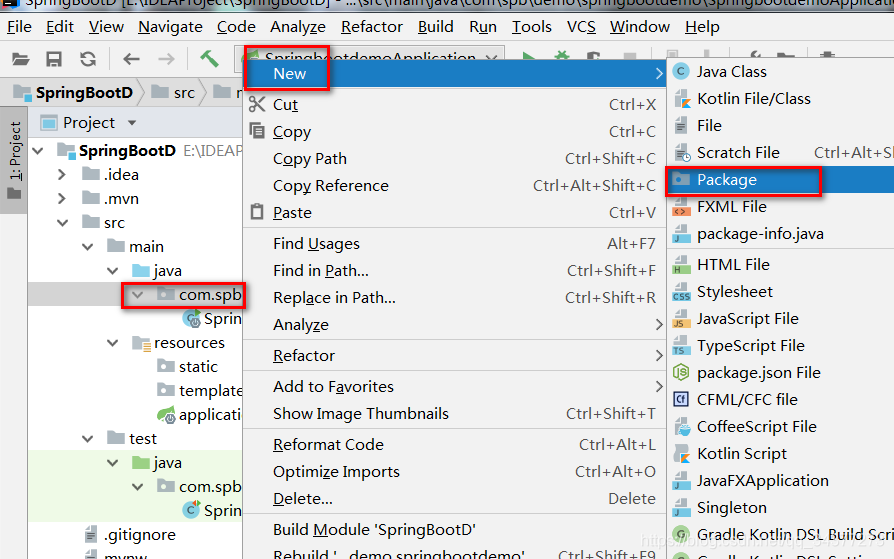
Task: Choose Build Module 'SpringBootD' entry
Action: [455, 530]
